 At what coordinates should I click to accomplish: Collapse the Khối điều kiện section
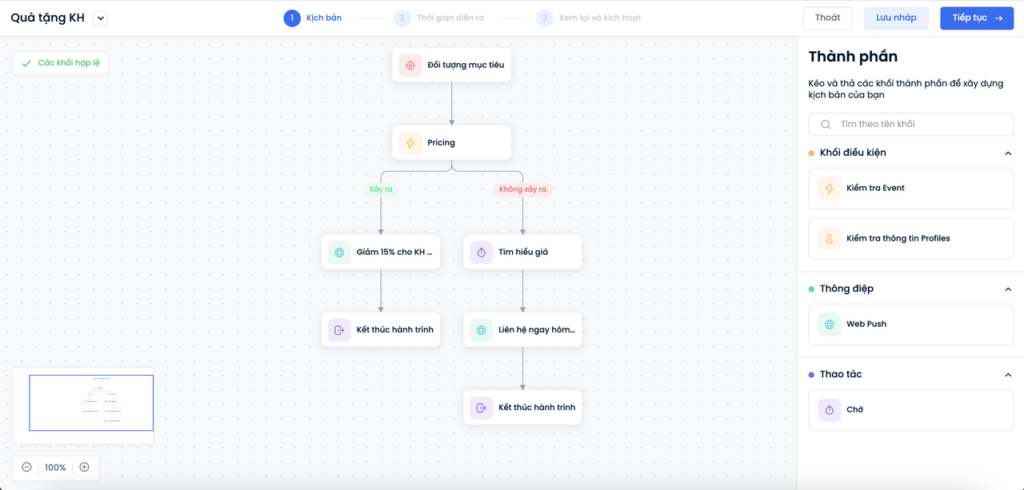1008,153
